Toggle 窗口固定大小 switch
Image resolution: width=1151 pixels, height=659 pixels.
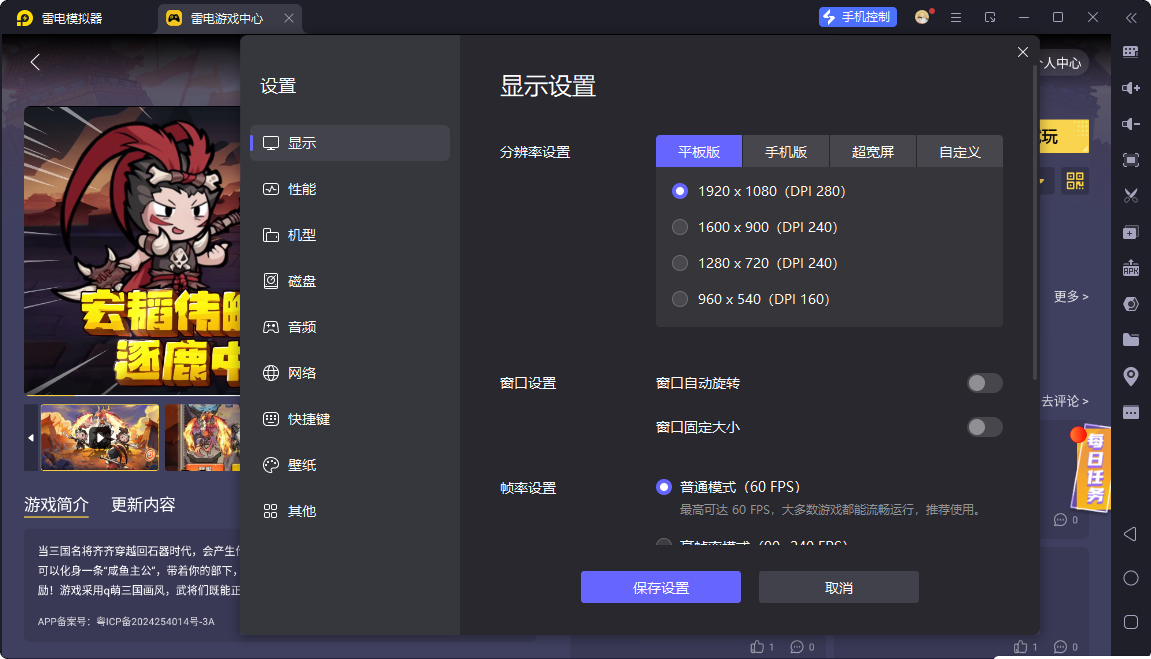(x=984, y=427)
